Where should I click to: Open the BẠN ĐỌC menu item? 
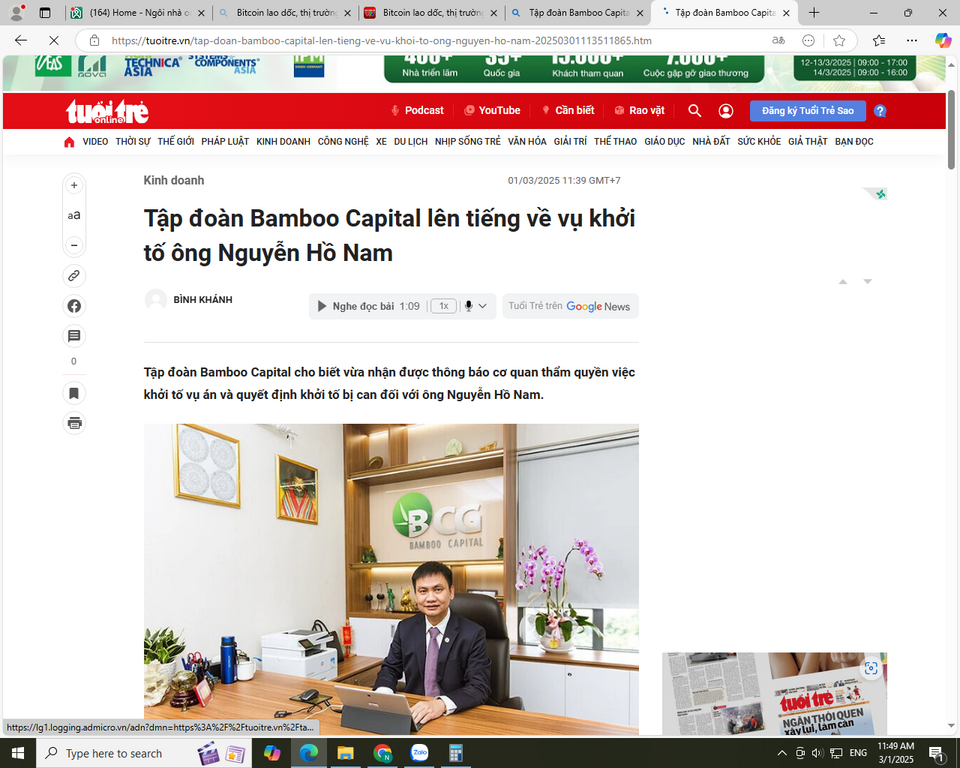[854, 142]
